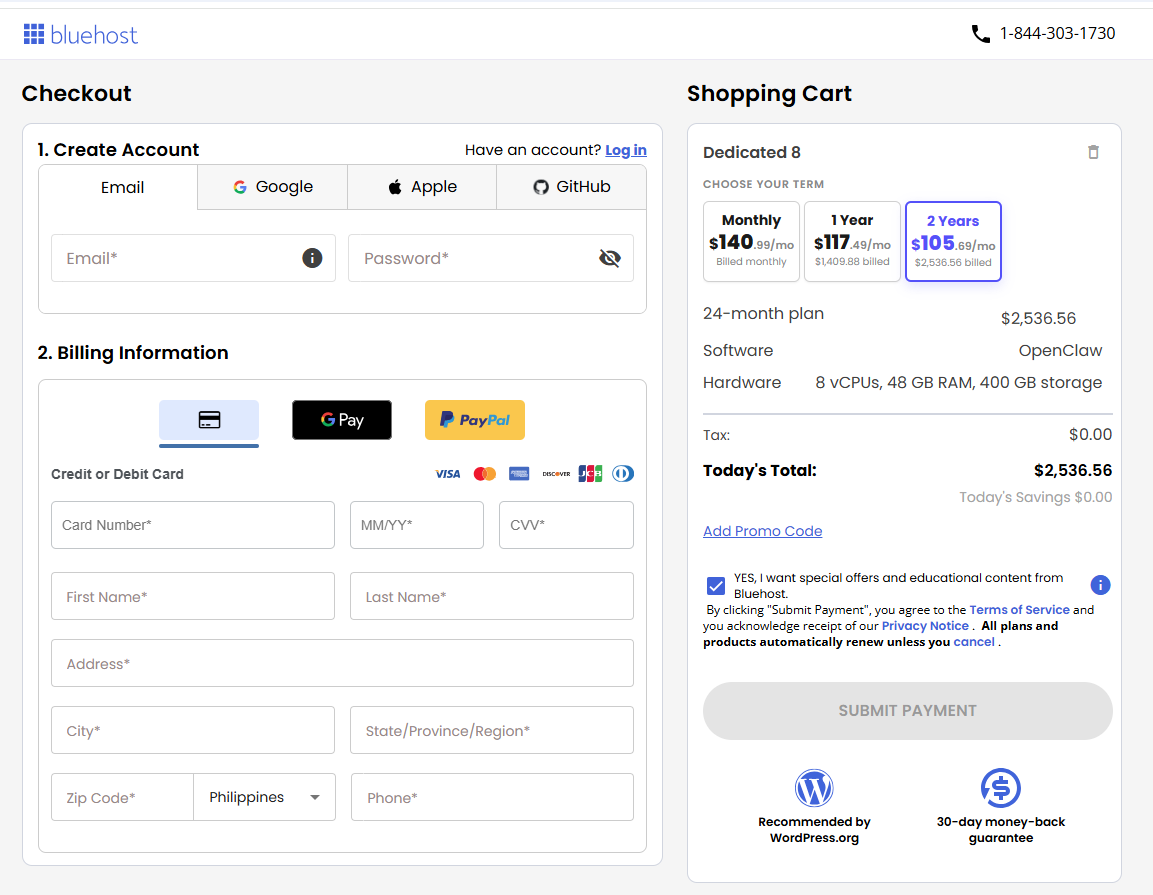The image size is (1153, 895).
Task: Focus the Phone field
Action: tap(492, 797)
